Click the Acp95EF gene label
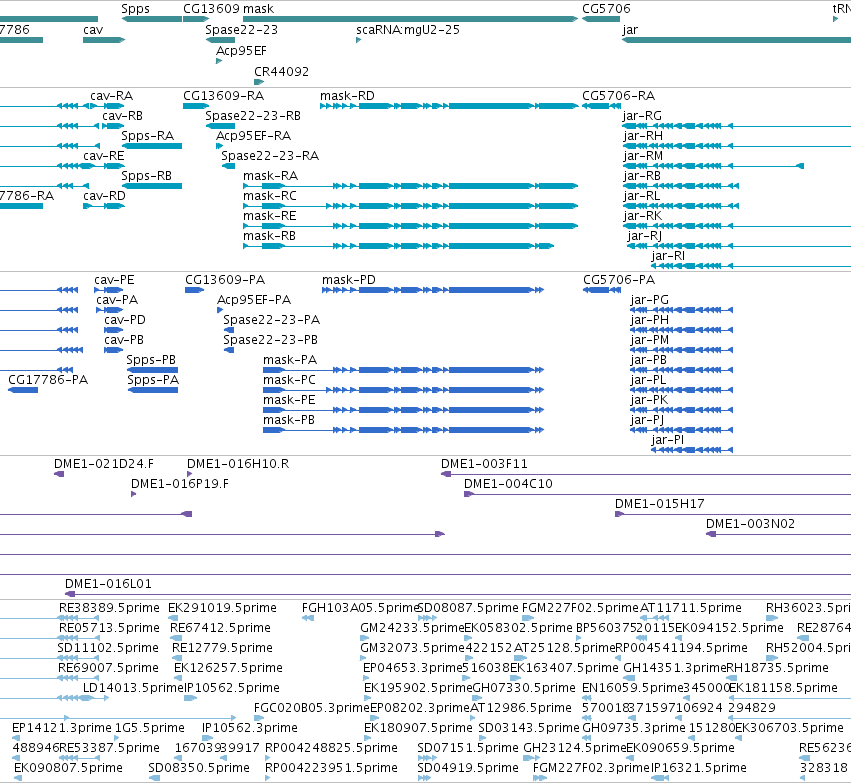Image resolution: width=851 pixels, height=783 pixels. tap(242, 50)
